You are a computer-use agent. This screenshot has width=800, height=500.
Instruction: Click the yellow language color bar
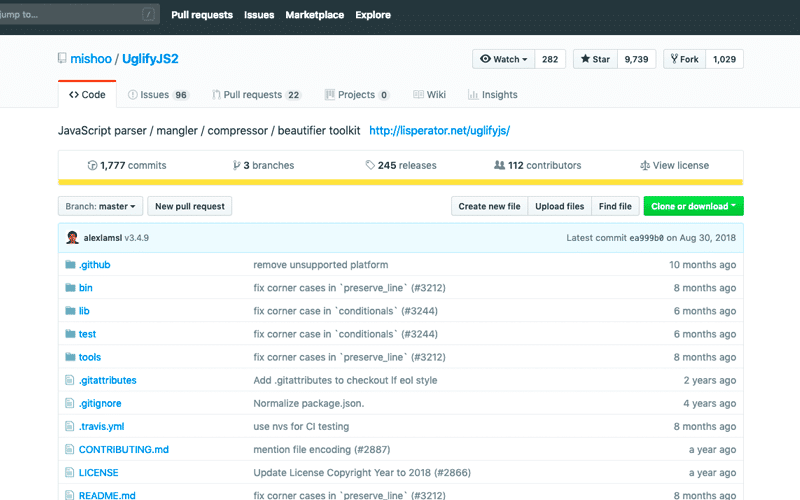400,182
